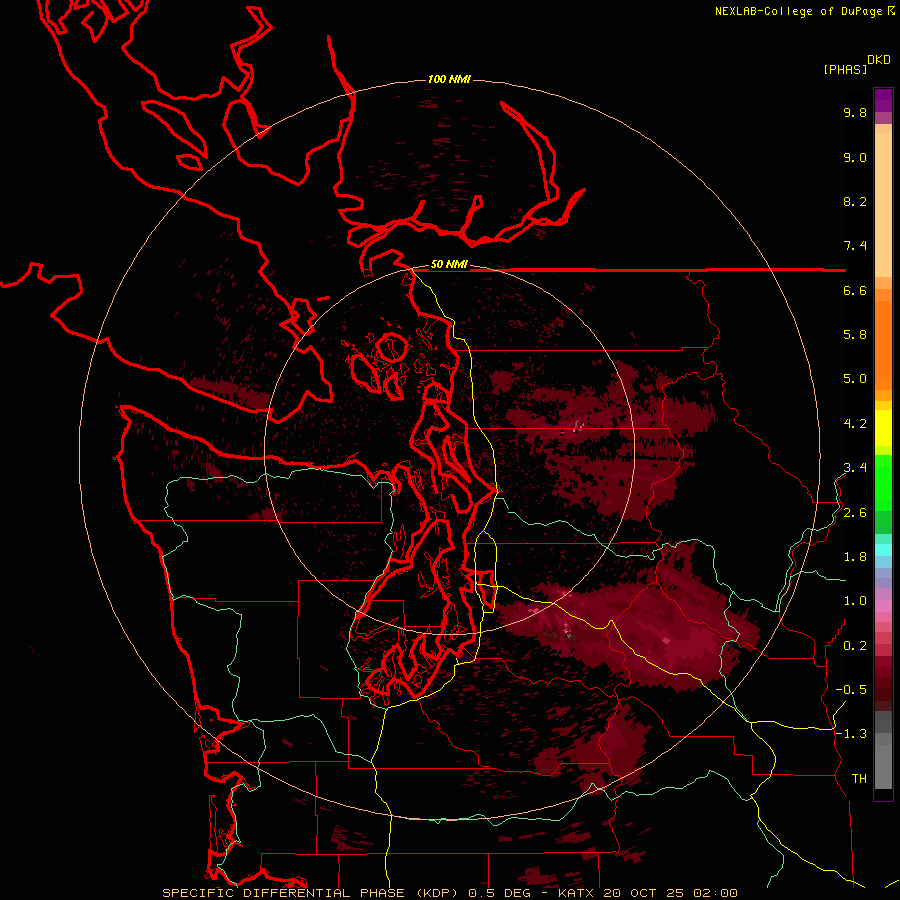900x900 pixels.
Task: Click the SPECIFIC DIFFERENTIAL PHASE (KDP) caption
Action: click(313, 893)
